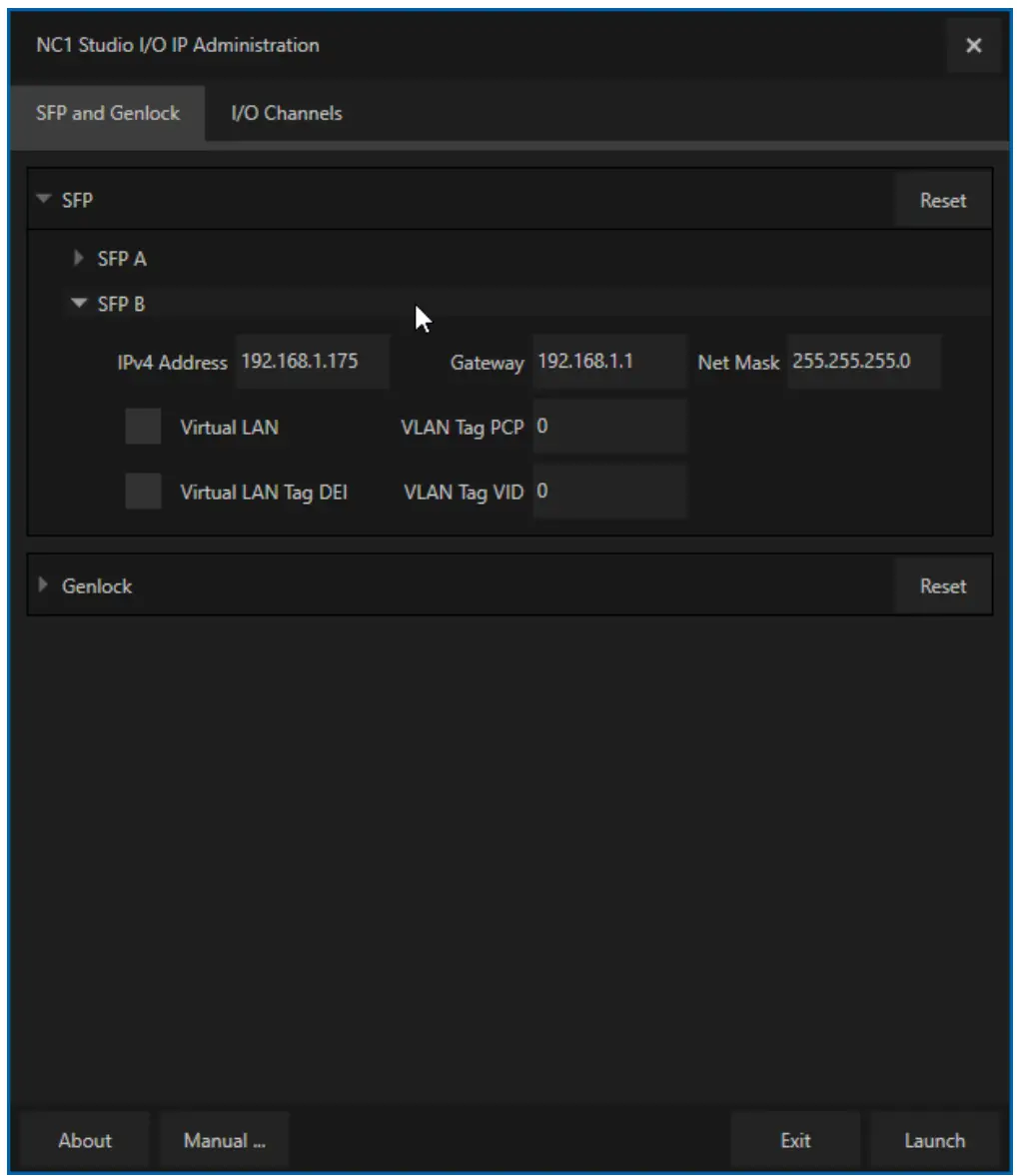Open the About dialog

coord(85,1141)
